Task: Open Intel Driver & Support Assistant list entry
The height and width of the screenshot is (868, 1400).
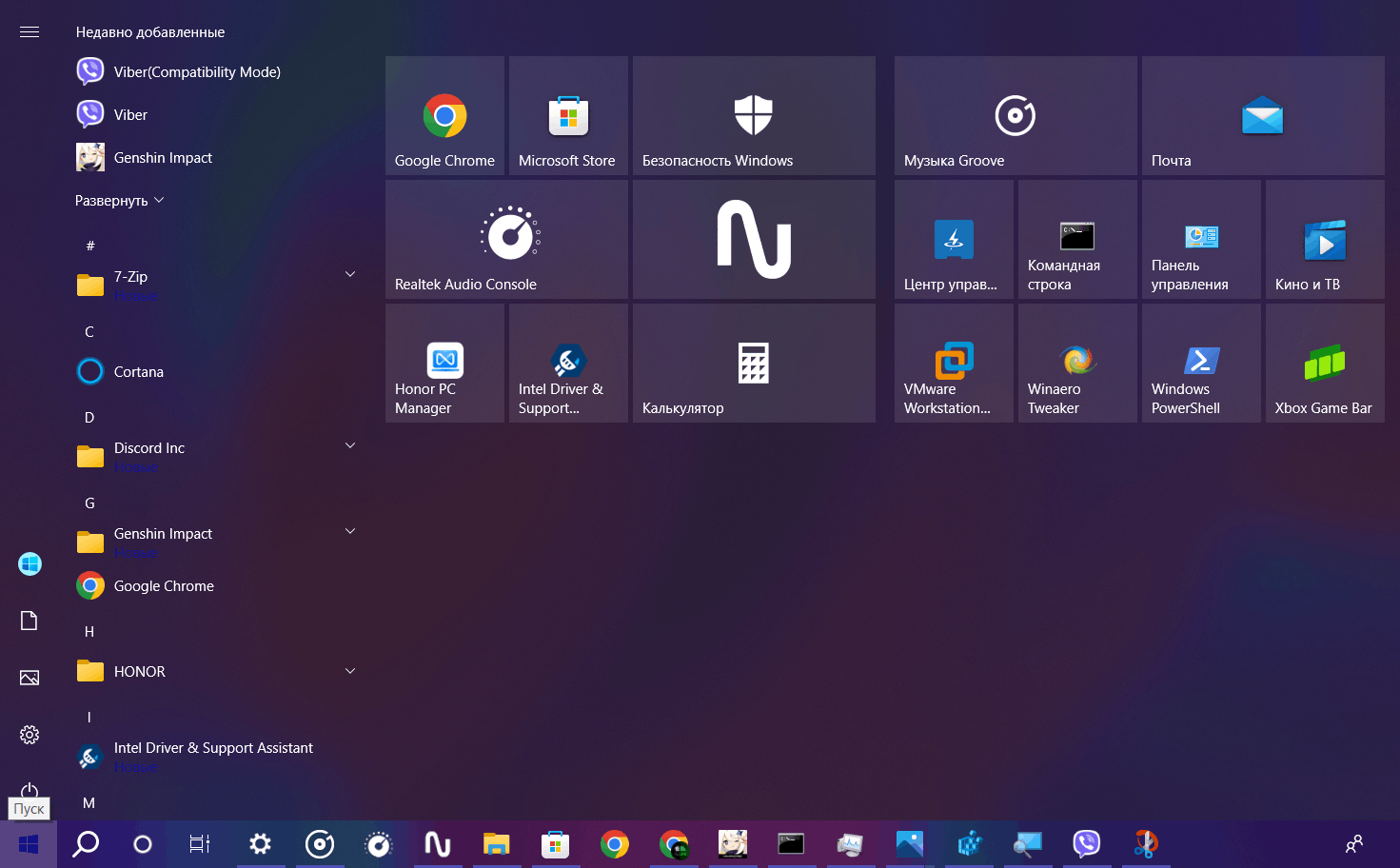Action: click(x=219, y=757)
